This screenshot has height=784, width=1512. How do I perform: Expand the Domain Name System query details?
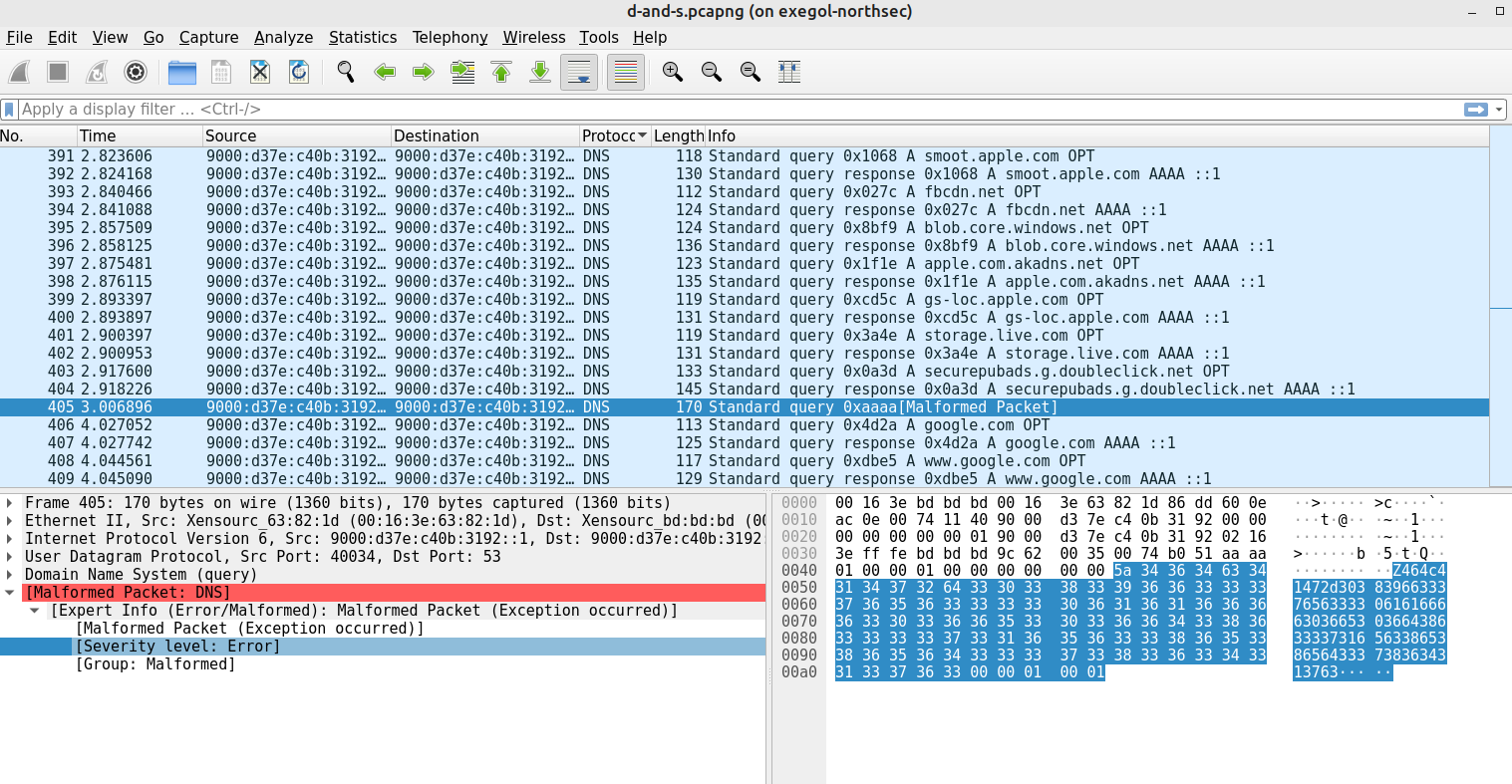tap(9, 574)
